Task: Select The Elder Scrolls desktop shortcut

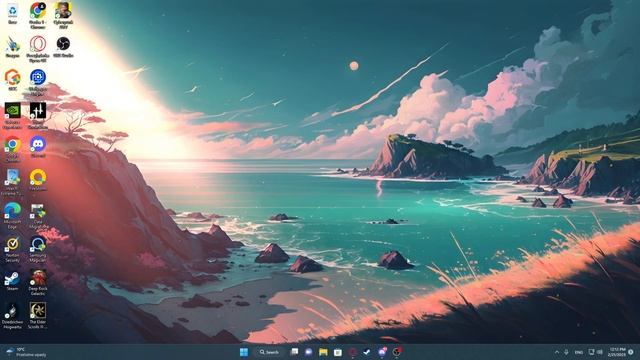Action: (38, 316)
